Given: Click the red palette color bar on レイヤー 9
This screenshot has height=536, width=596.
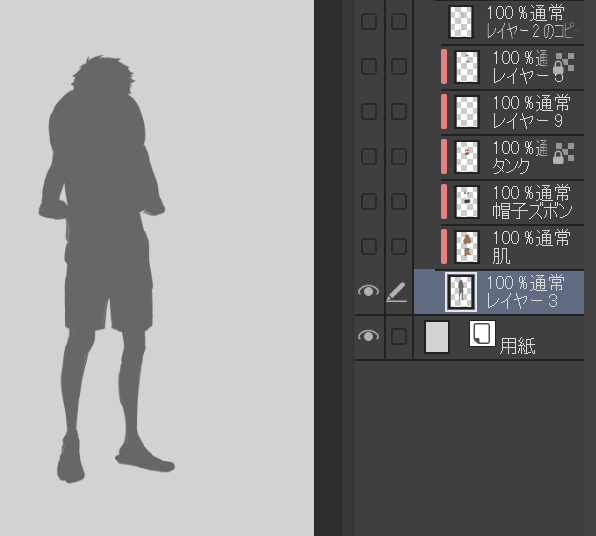Looking at the screenshot, I should [444, 111].
